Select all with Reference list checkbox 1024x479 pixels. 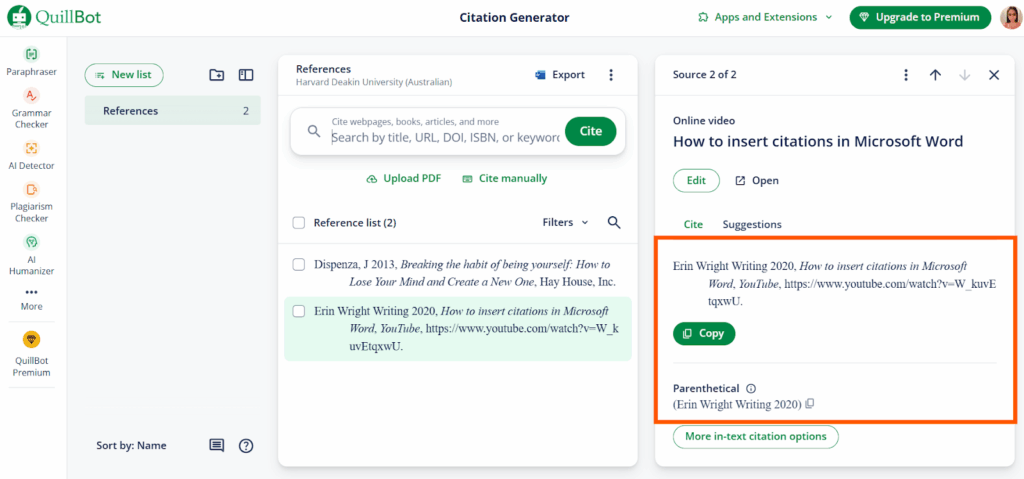tap(298, 223)
